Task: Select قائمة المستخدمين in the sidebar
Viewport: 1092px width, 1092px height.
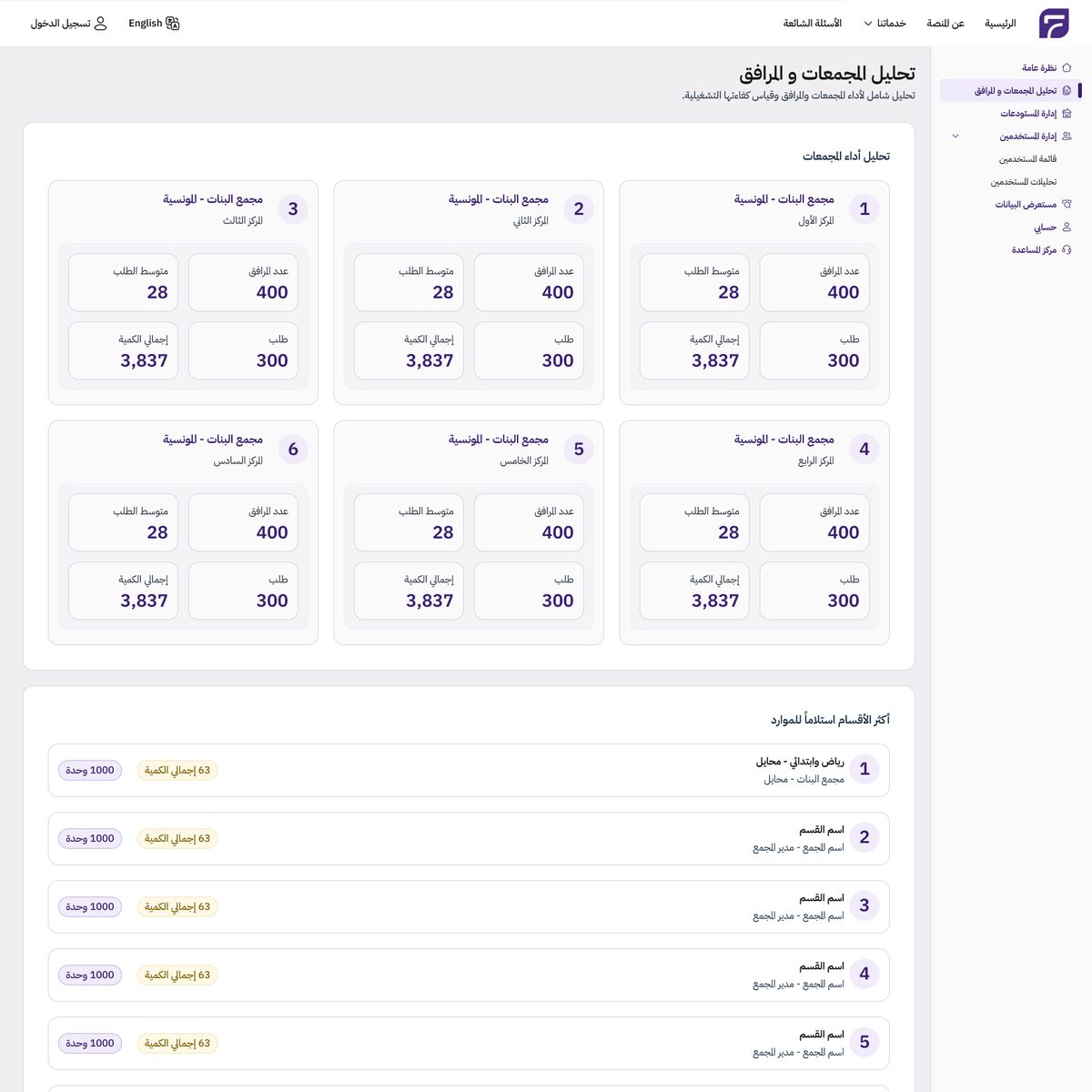Action: click(1028, 159)
